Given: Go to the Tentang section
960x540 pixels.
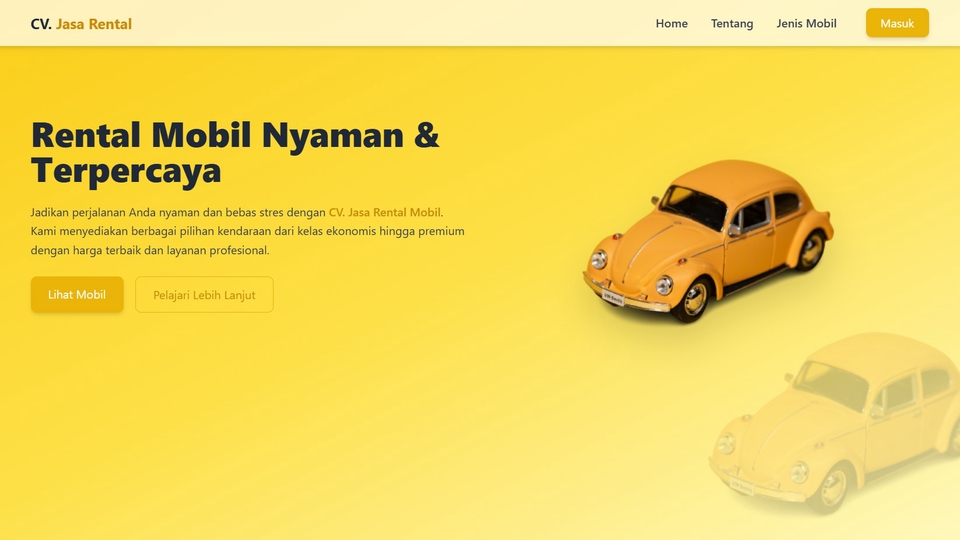Looking at the screenshot, I should pyautogui.click(x=732, y=23).
